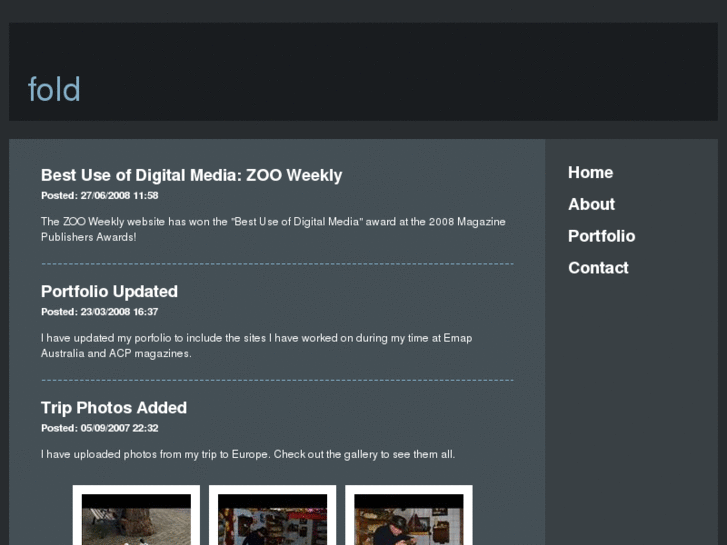Click the paragraph about Emap Australia and ACP magazines

tap(256, 346)
